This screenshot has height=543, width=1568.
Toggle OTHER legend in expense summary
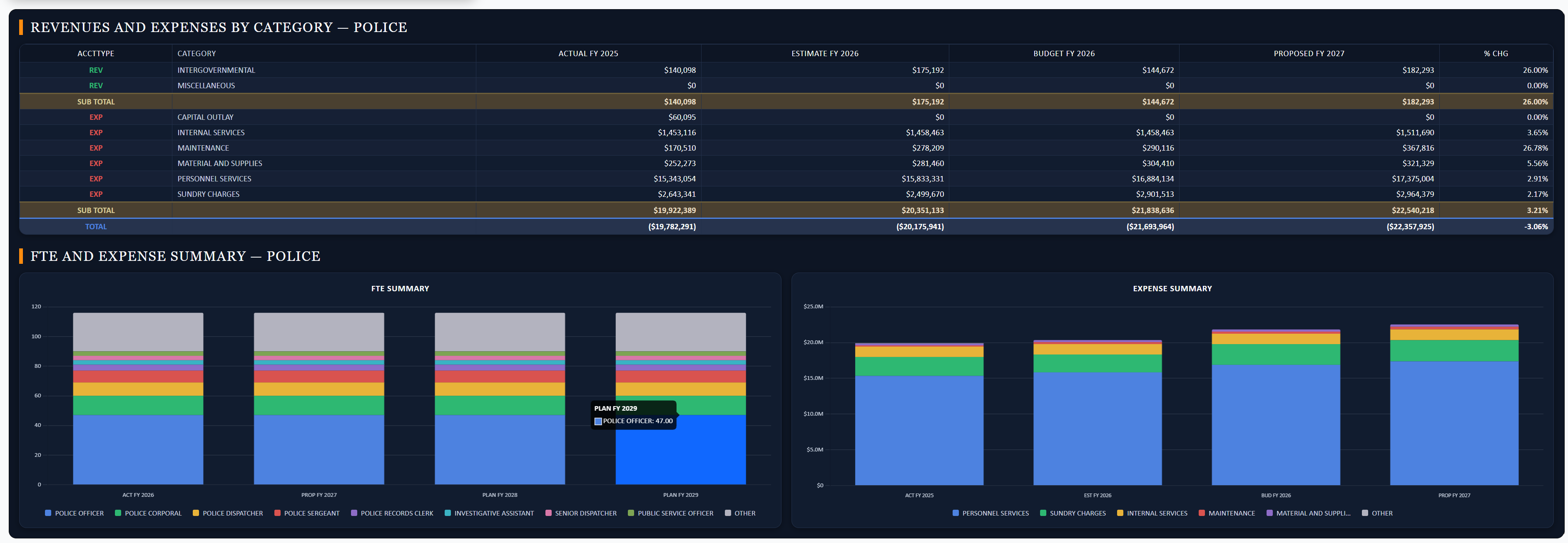(1377, 513)
